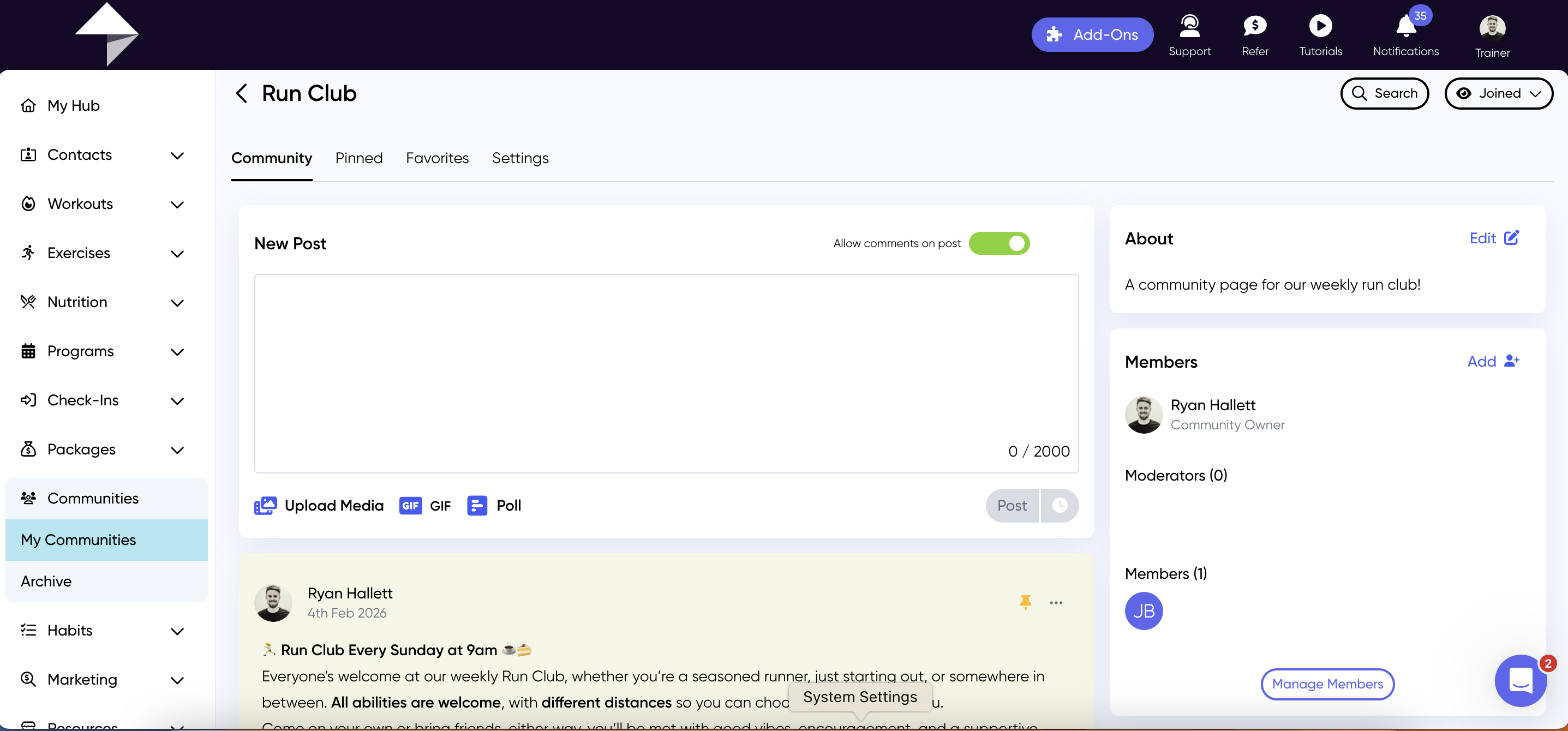
Task: Click the Add link in Members
Action: click(x=1482, y=362)
